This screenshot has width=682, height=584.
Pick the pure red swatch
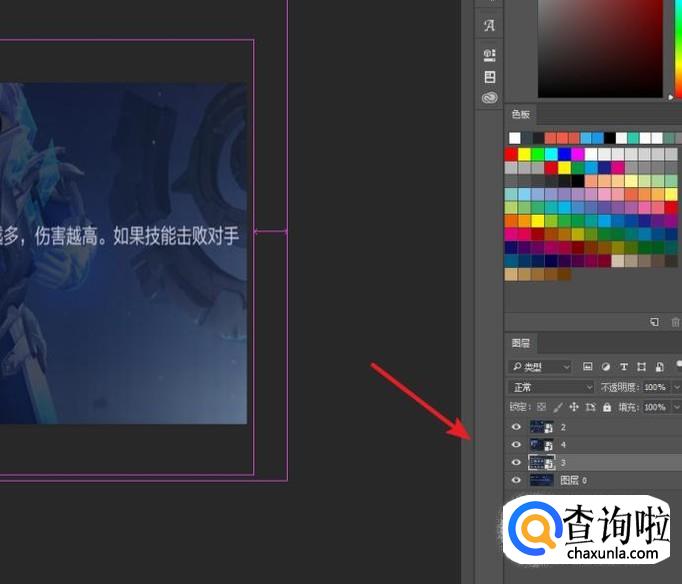coord(511,154)
